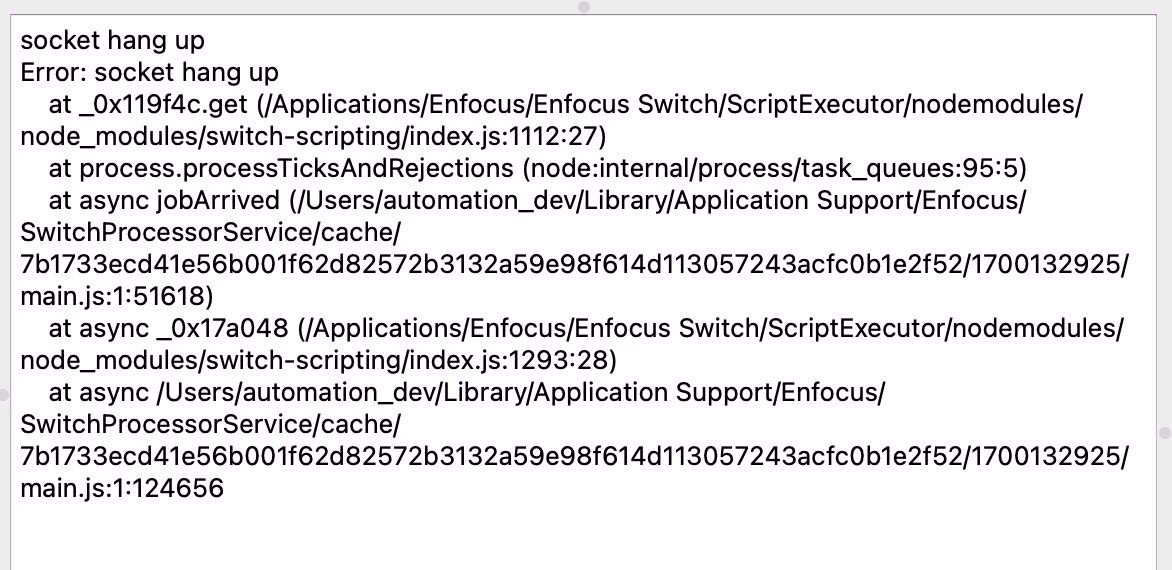Click the 'Error: socket hang up' line
This screenshot has width=1172, height=570.
coord(149,73)
